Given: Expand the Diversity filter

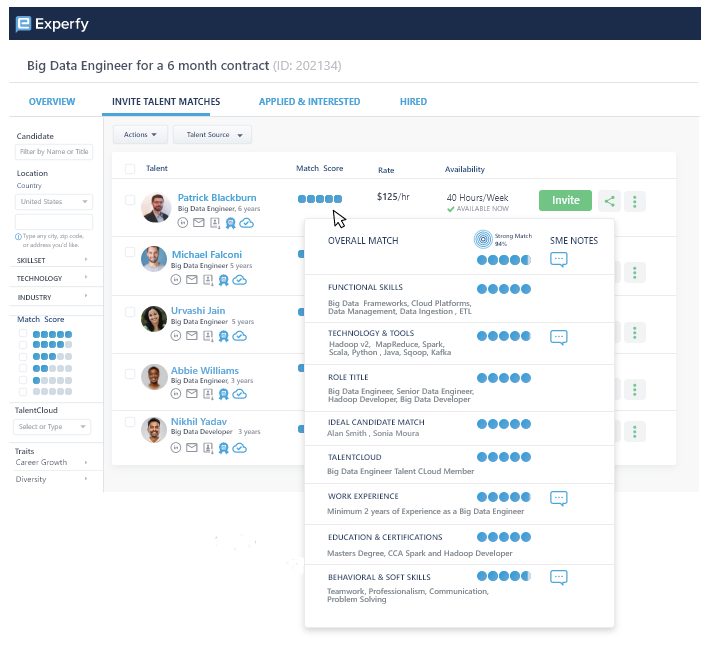Looking at the screenshot, I should 52,479.
